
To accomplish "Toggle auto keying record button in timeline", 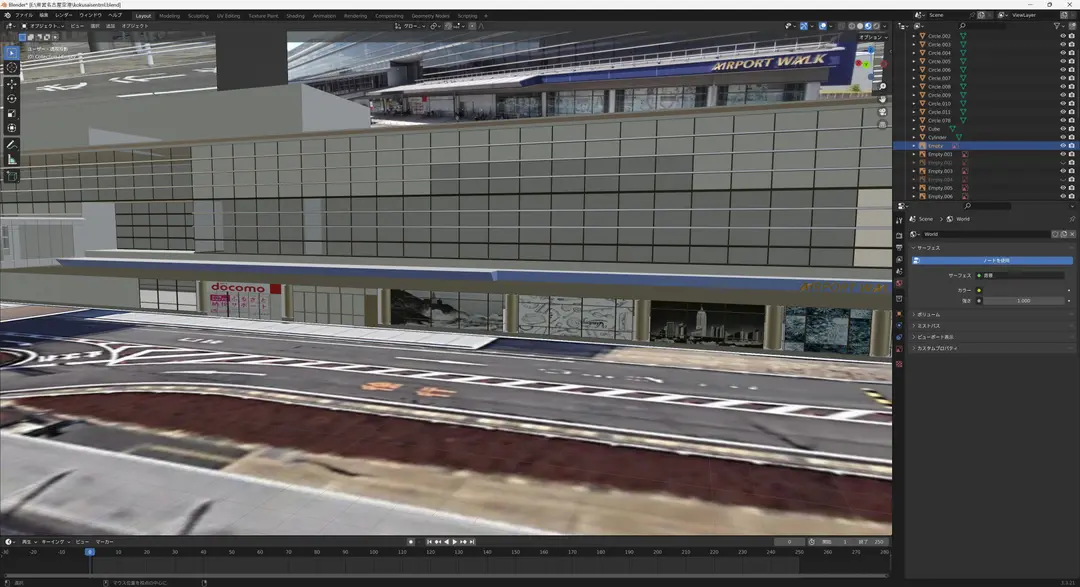I will coord(411,542).
